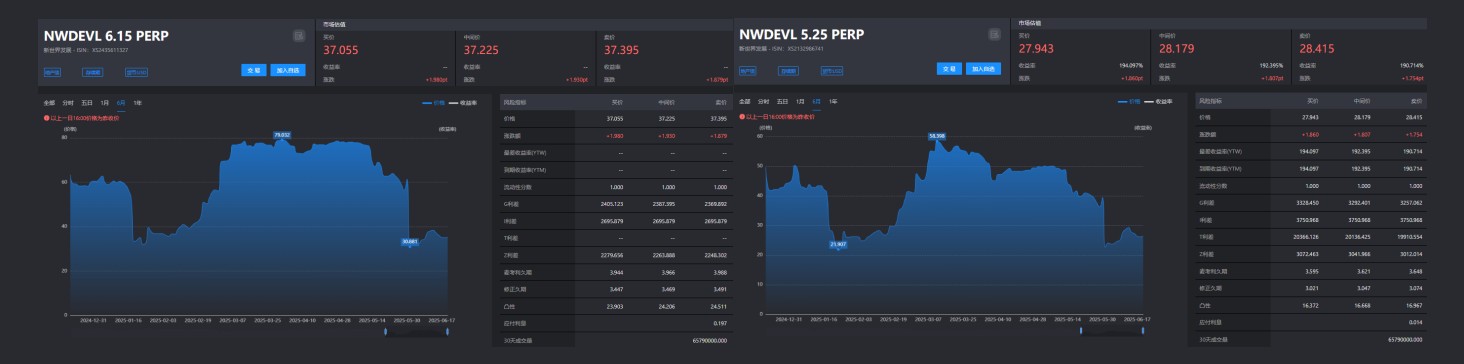Click the red warning icon above the left chart
Screen dimensions: 1464x364
46,118
